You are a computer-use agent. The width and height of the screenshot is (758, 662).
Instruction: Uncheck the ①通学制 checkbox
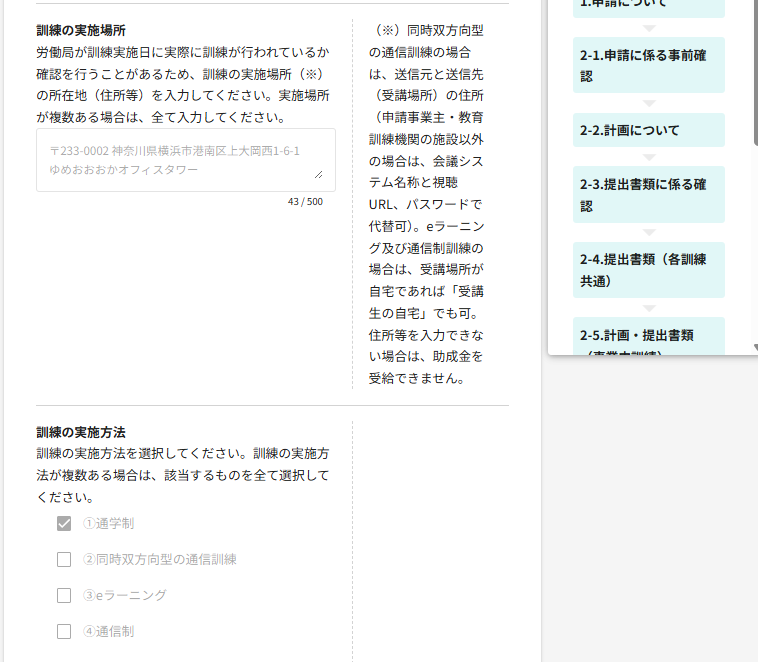pos(64,524)
